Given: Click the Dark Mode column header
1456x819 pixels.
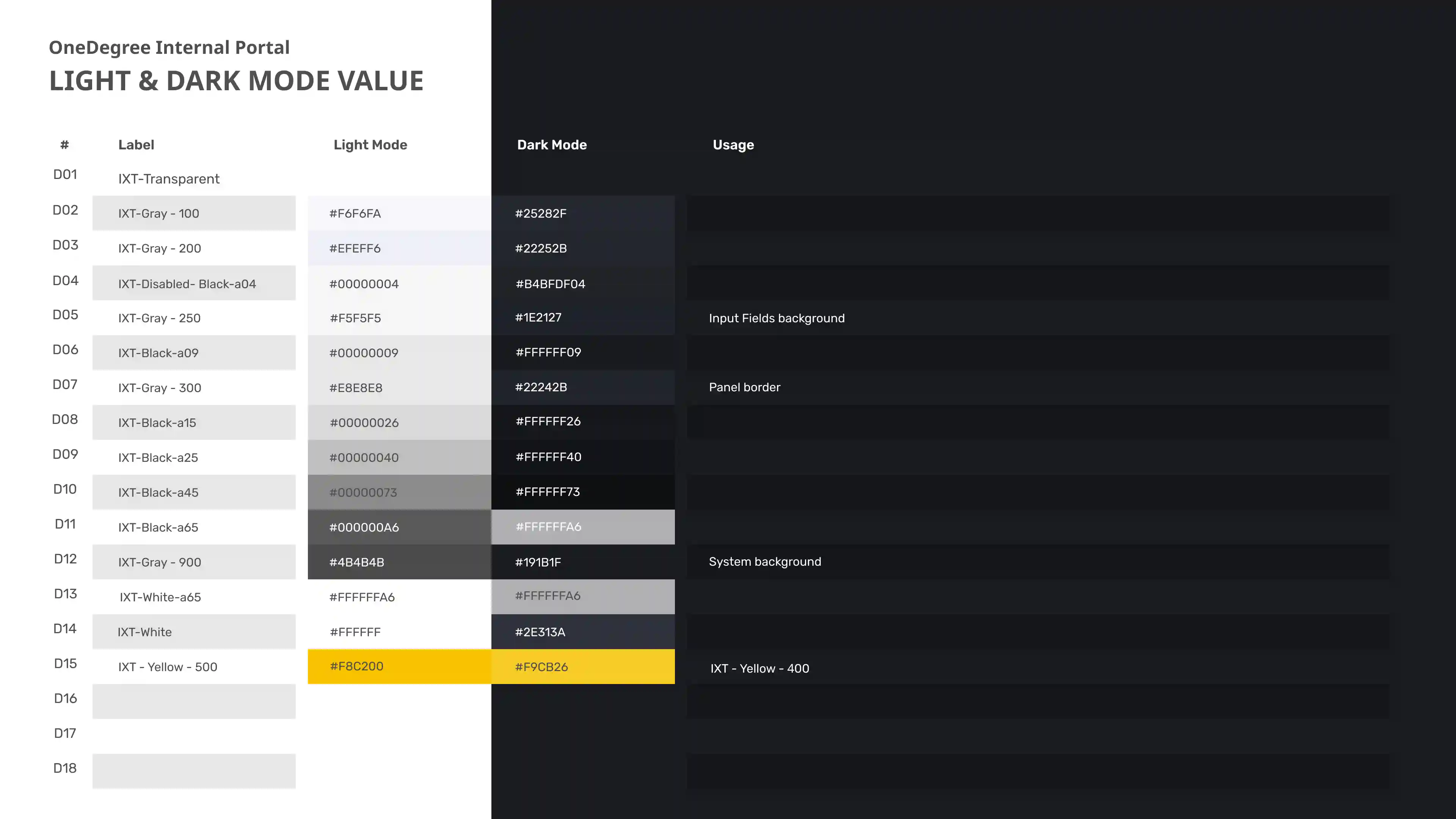Looking at the screenshot, I should (552, 145).
